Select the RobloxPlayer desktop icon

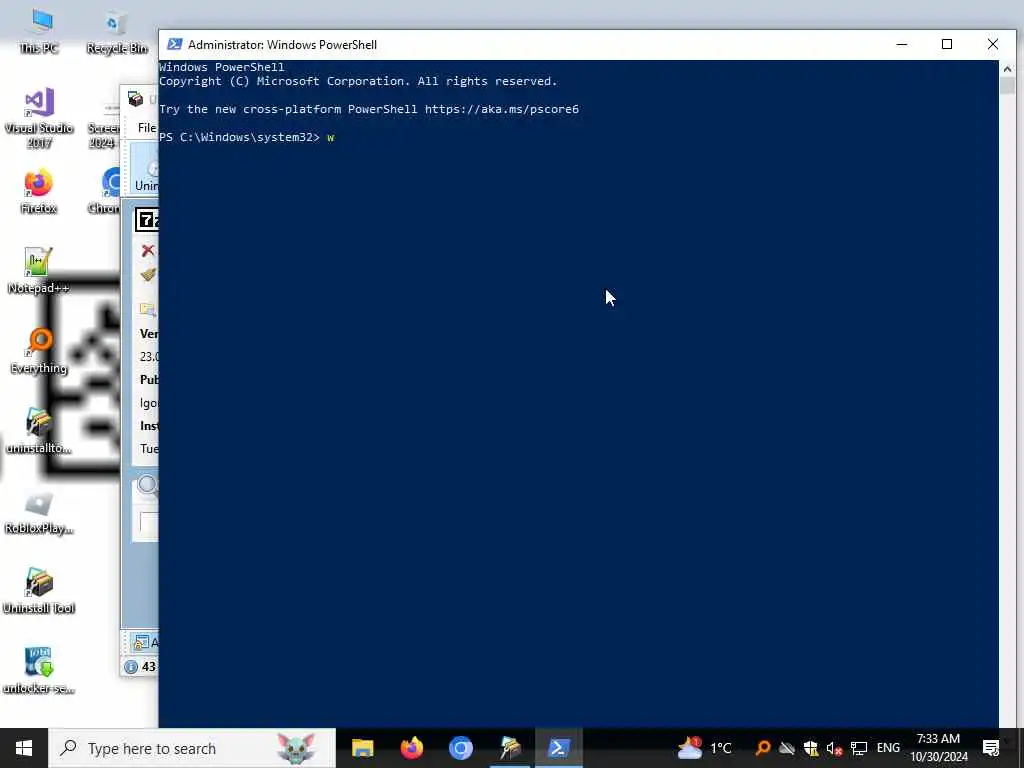click(39, 513)
